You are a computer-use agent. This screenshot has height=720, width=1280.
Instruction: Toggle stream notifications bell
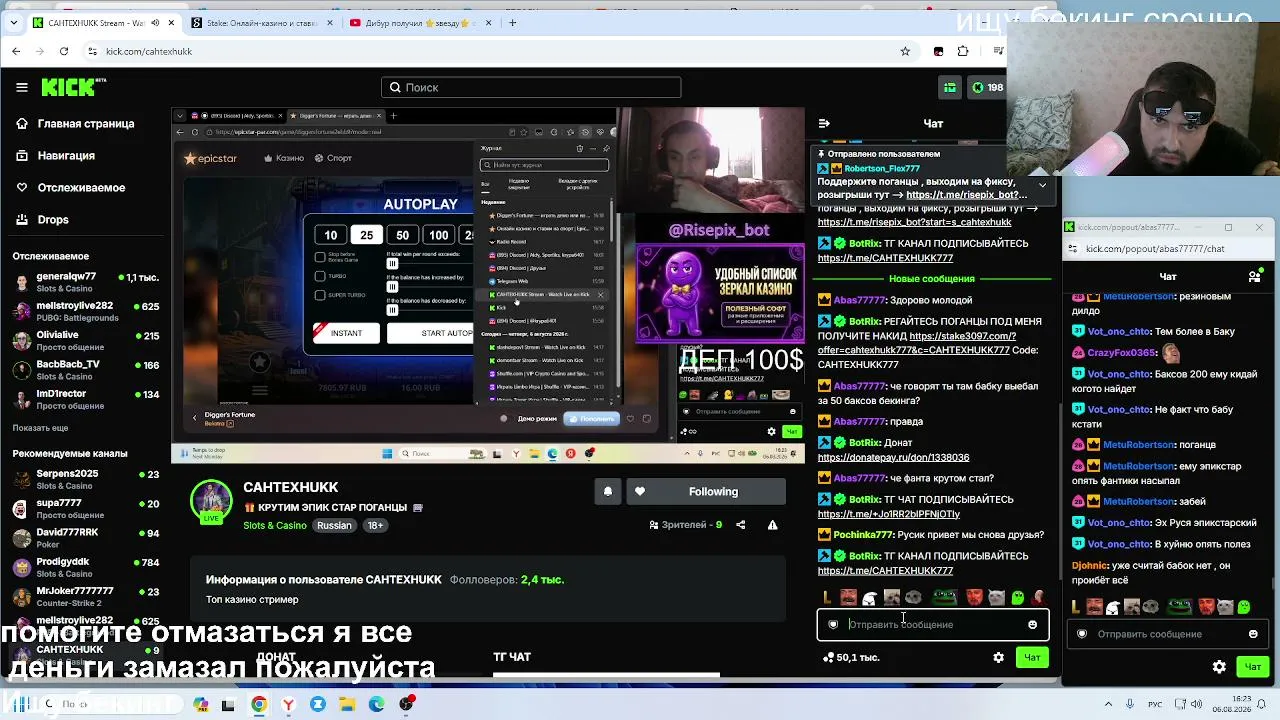coord(607,492)
